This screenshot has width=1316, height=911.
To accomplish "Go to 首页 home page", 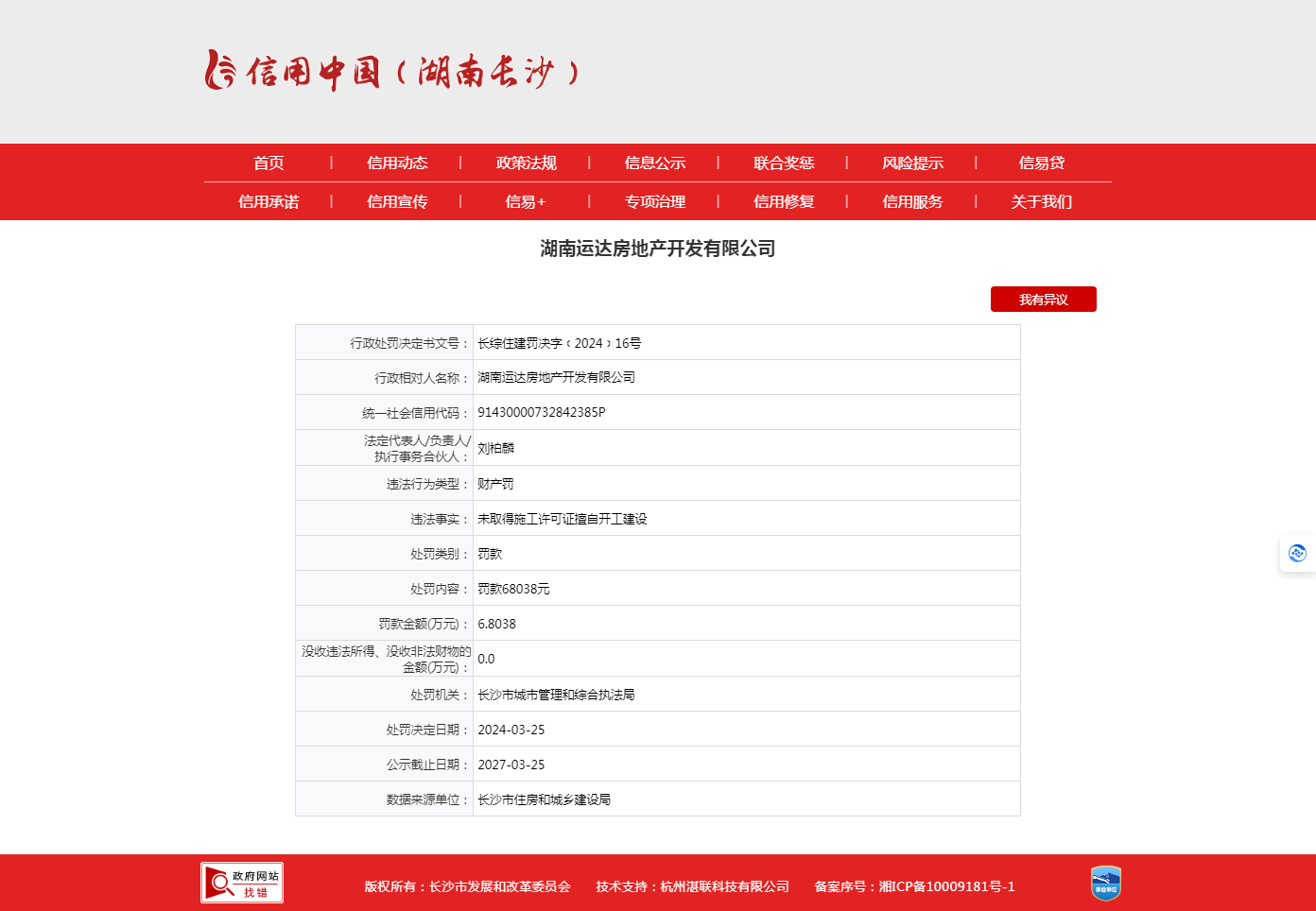I will click(x=268, y=163).
